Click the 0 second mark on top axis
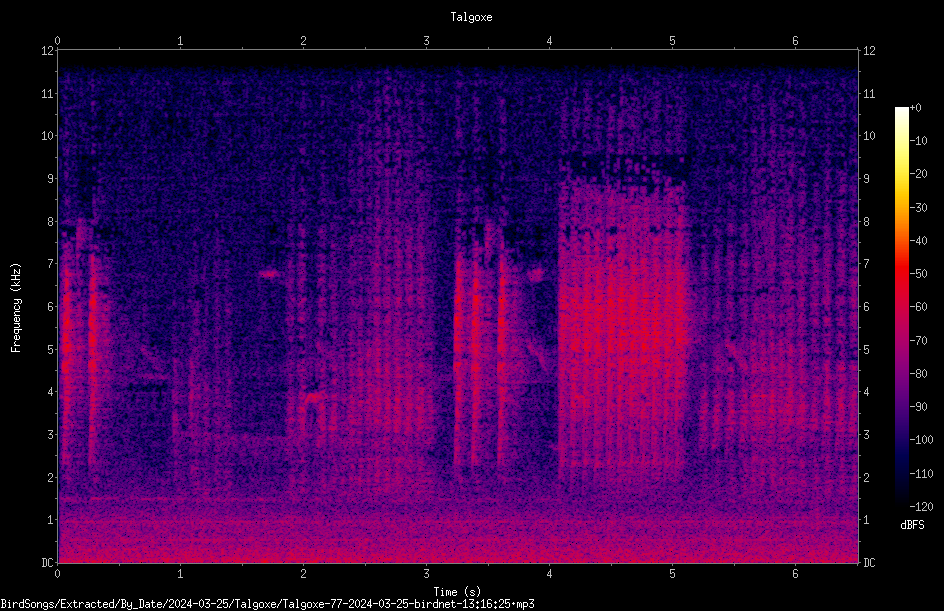944x611 pixels. (57, 41)
